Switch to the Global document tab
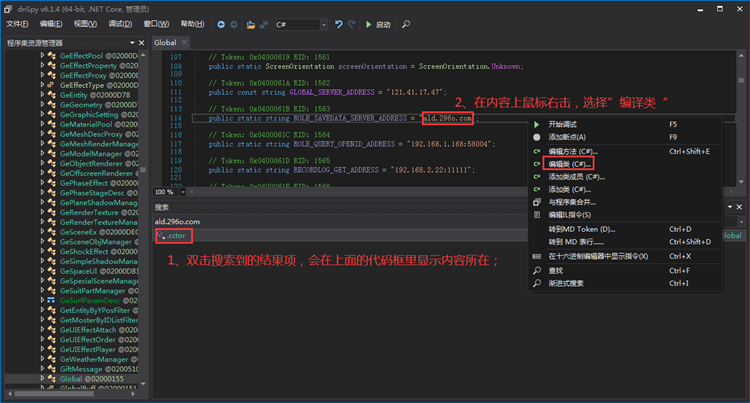 coord(165,43)
